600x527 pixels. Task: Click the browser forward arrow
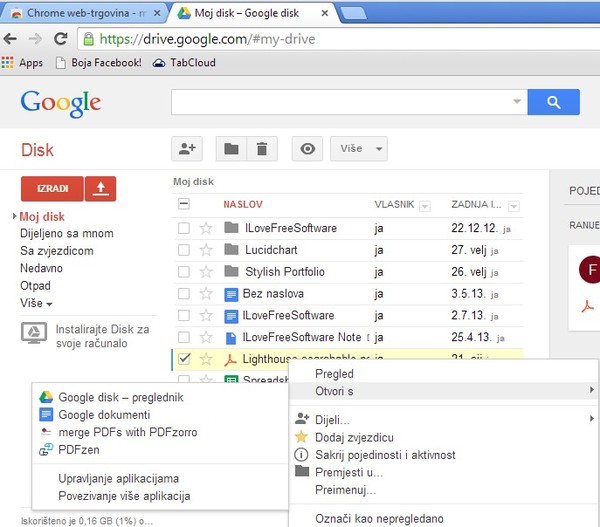point(35,39)
